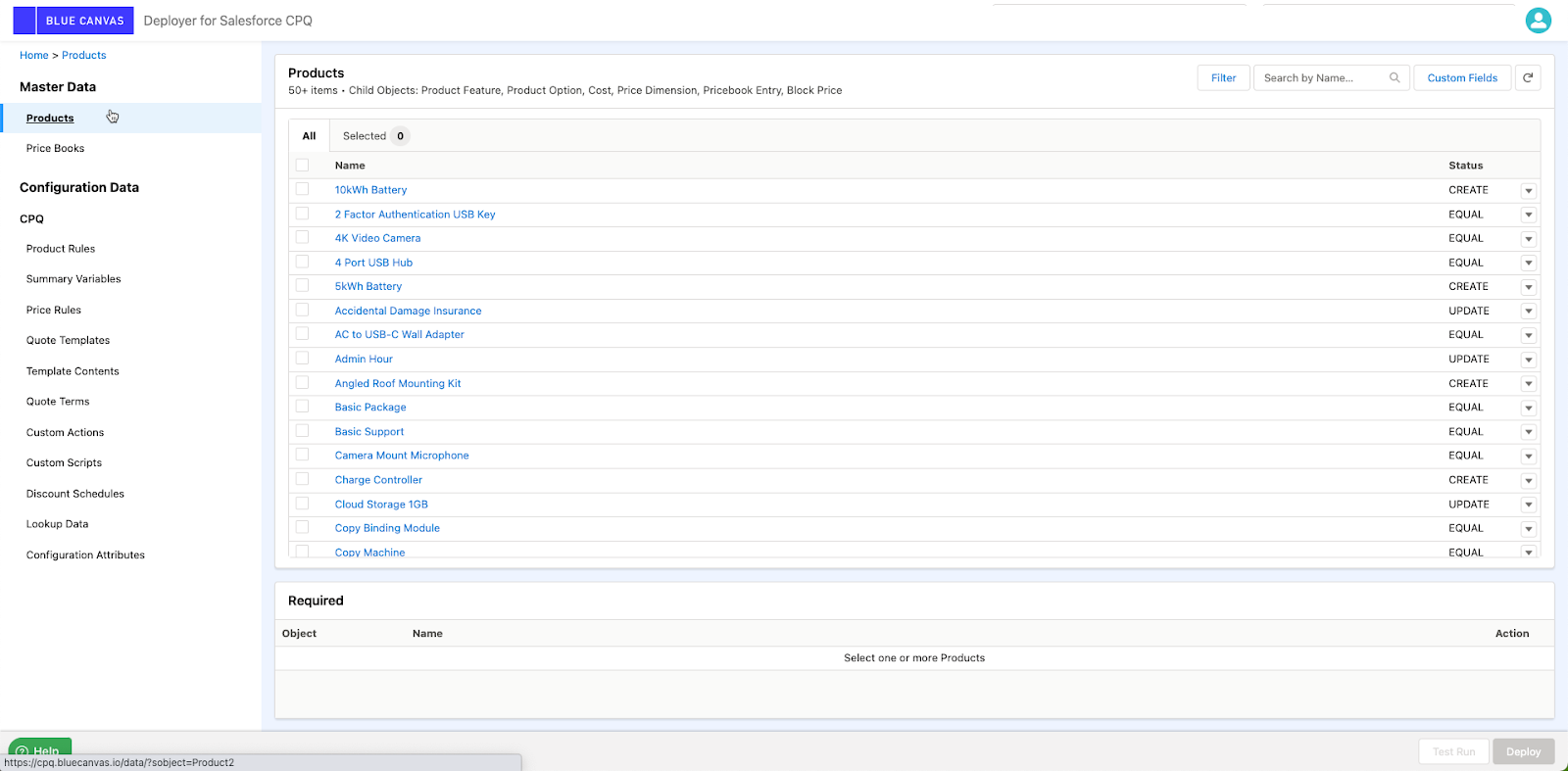Switch to the All tab
Screen dimensions: 1568x771
click(x=309, y=136)
